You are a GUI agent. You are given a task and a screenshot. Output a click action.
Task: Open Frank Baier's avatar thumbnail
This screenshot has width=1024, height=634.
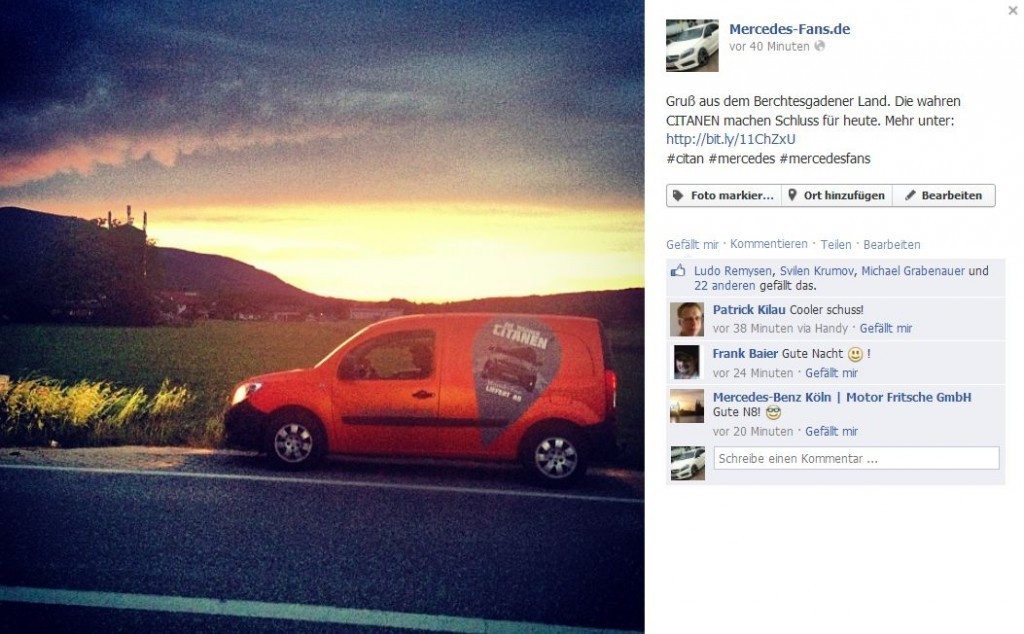coord(687,362)
